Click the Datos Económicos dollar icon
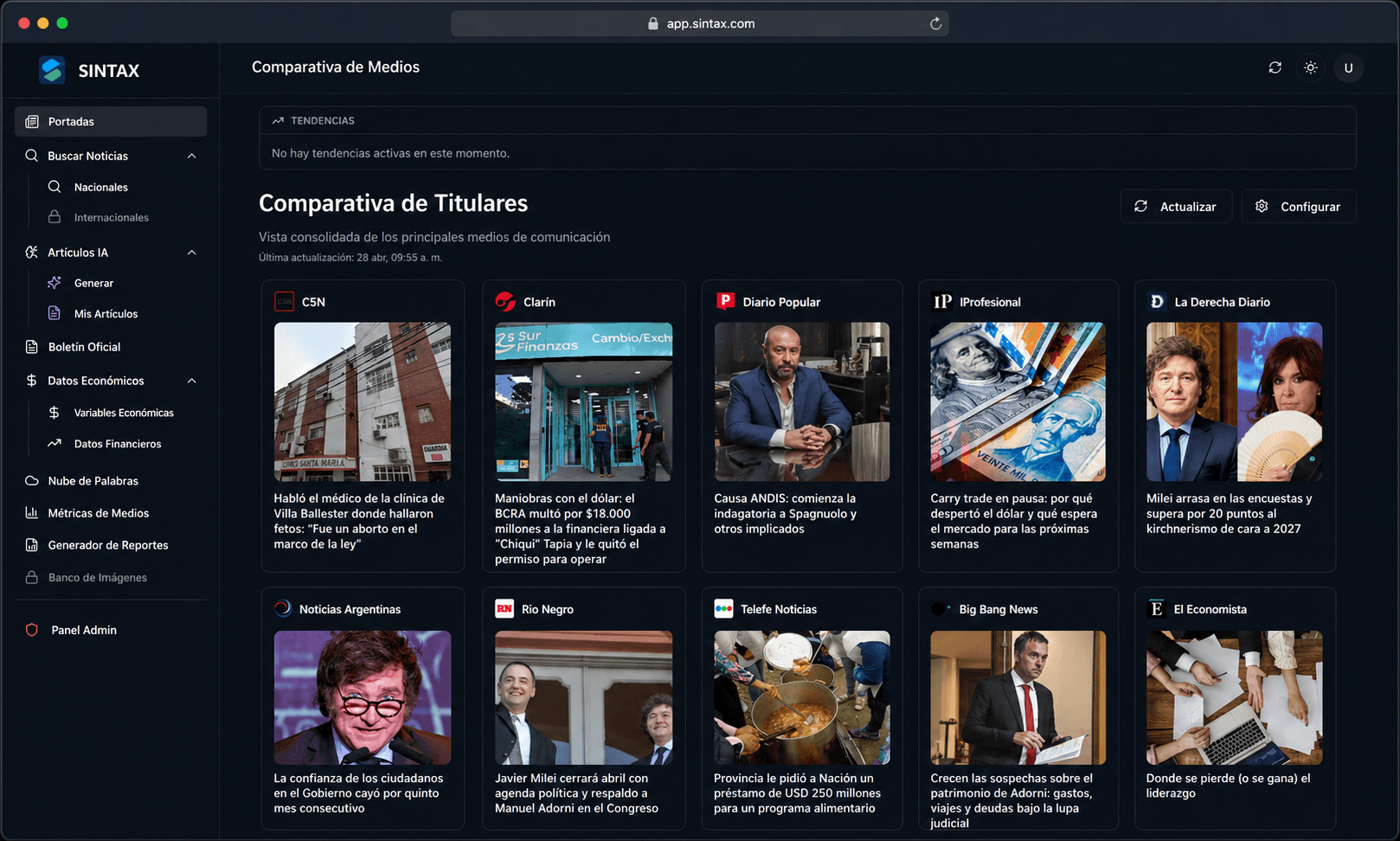 pyautogui.click(x=32, y=381)
